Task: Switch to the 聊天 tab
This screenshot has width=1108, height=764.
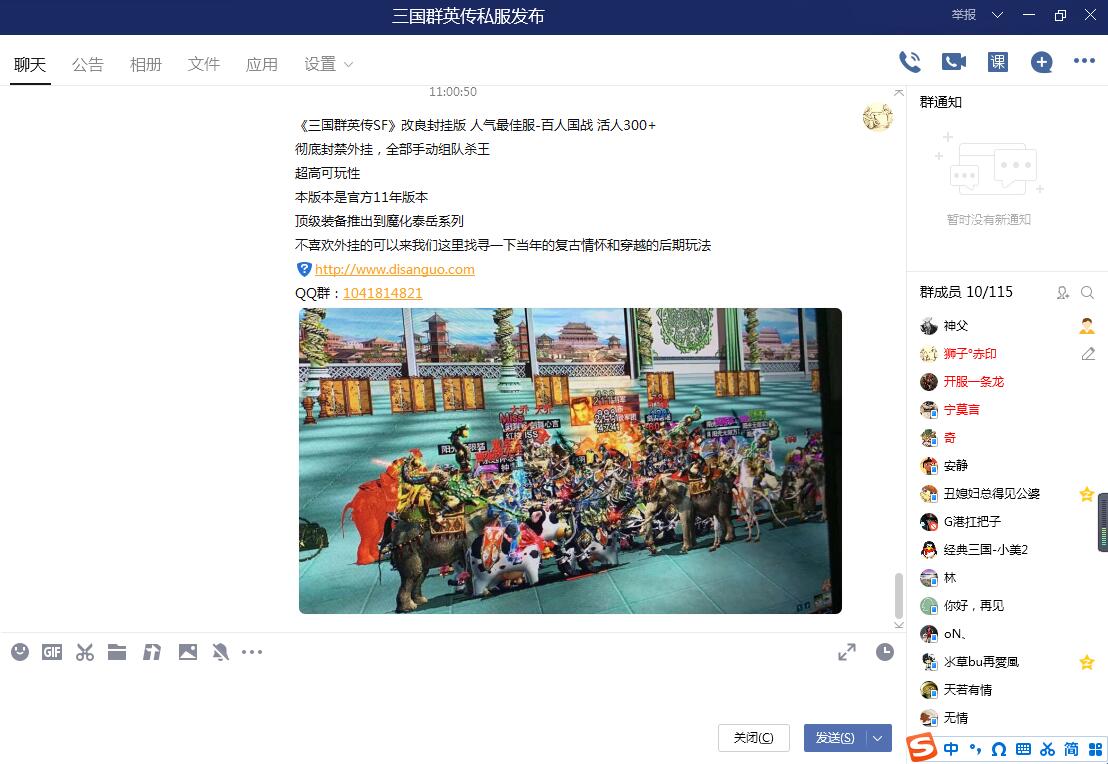Action: click(x=30, y=64)
